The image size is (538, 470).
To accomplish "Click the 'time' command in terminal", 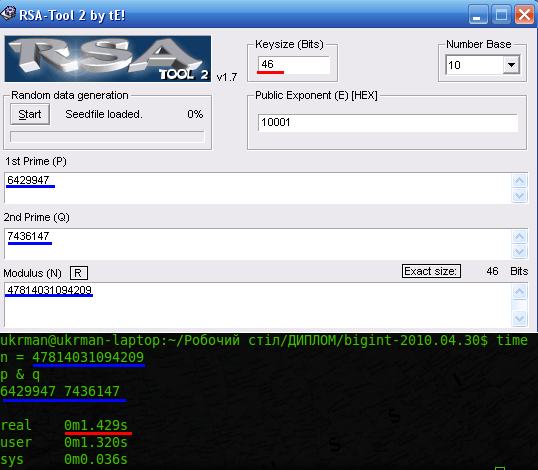I will click(512, 340).
